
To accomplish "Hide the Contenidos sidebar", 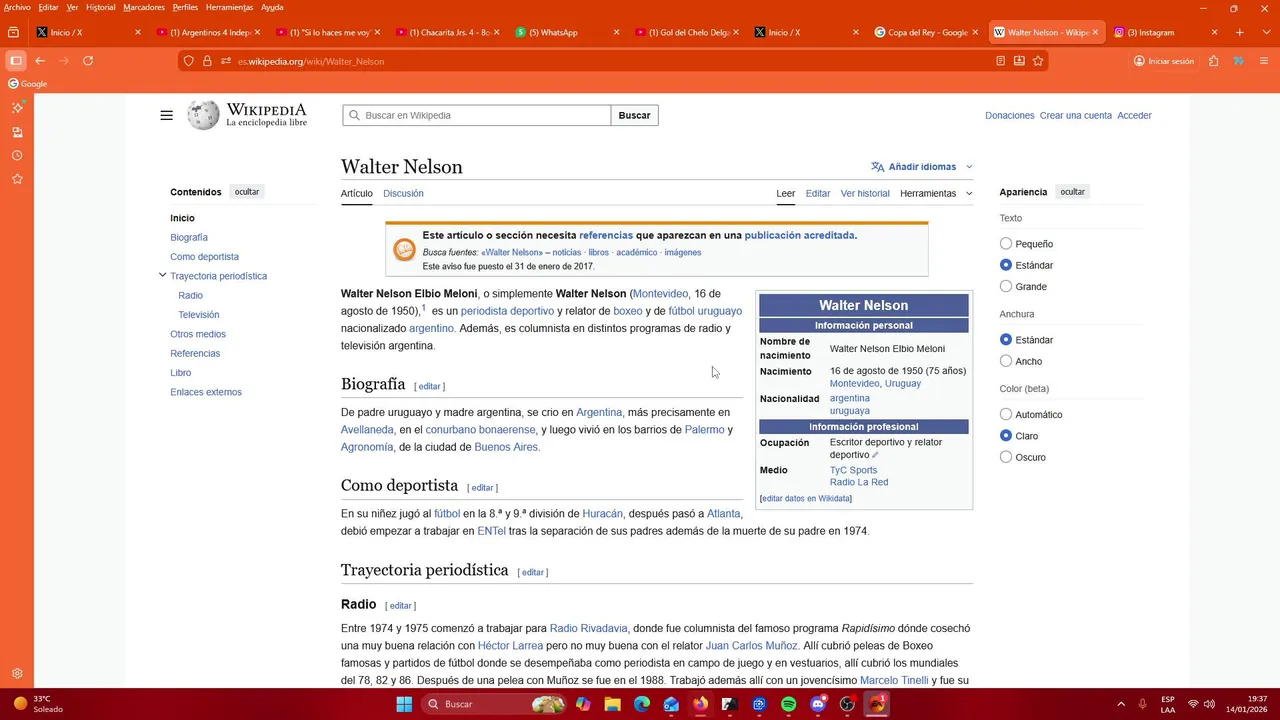I will coord(247,192).
